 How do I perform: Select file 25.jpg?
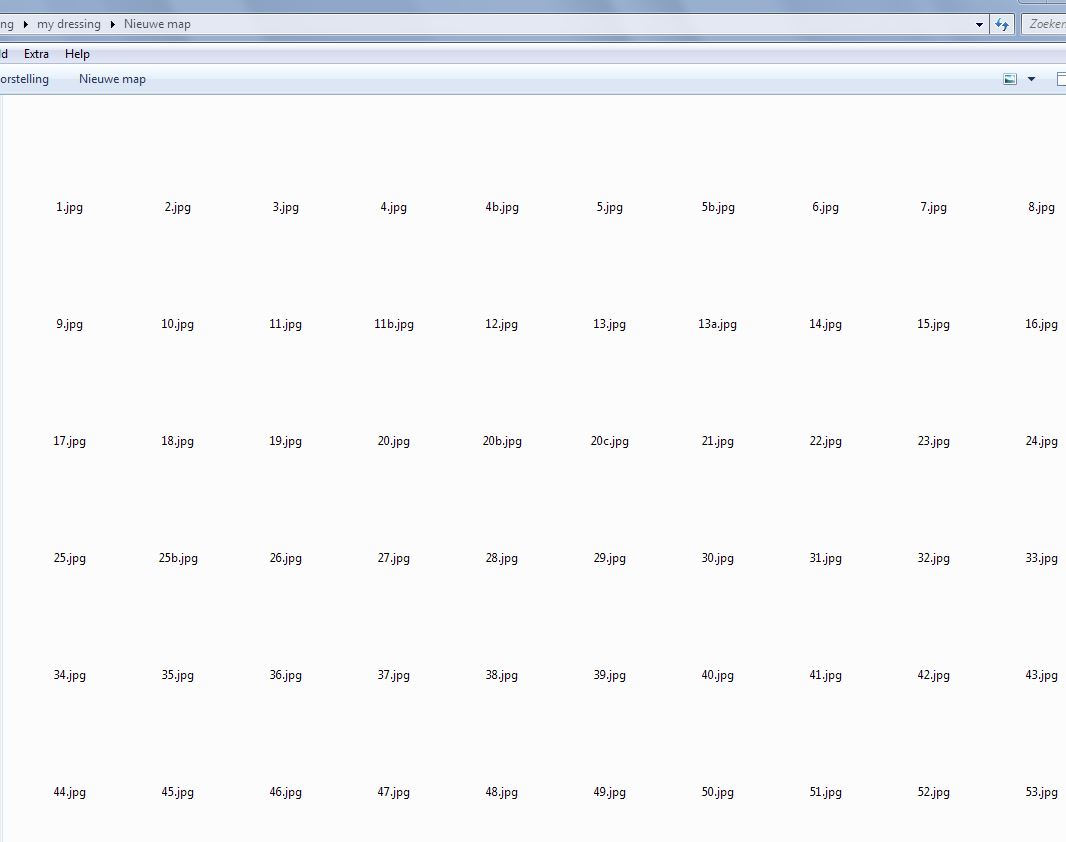tap(69, 558)
